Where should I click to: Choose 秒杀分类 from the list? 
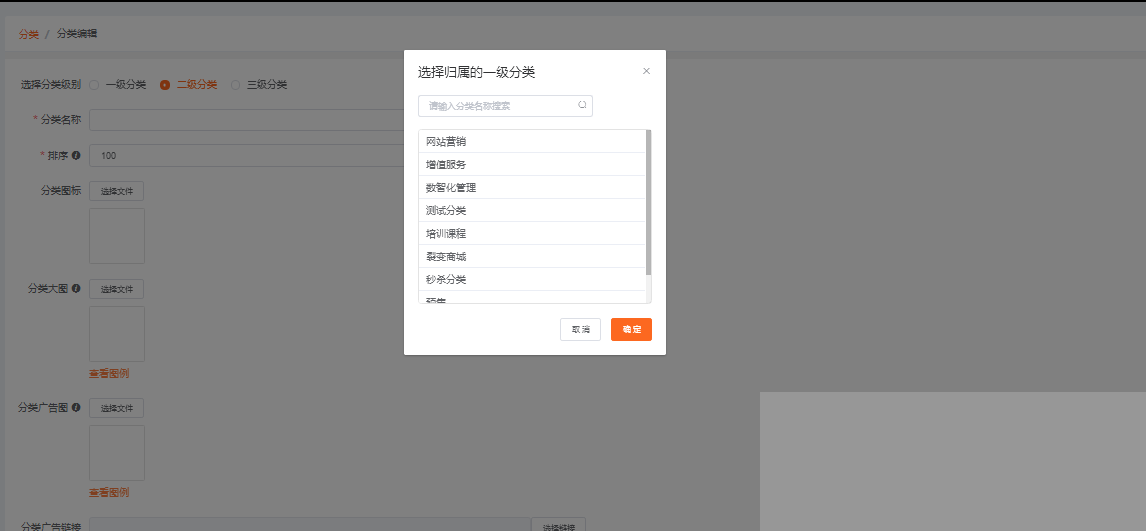coord(446,280)
